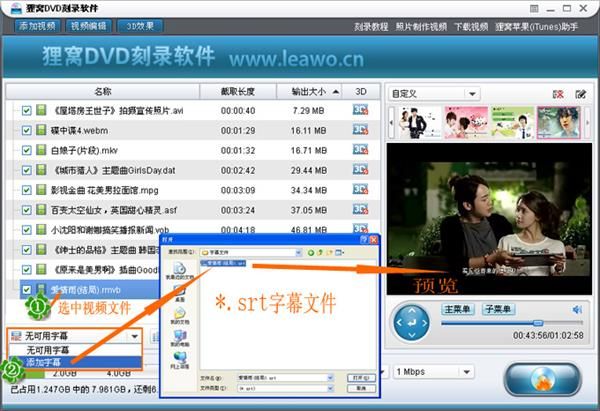Viewport: 600px width, 411px height.
Task: Collapse the 无可用字幕 subtitle dropdown
Action: coord(134,336)
